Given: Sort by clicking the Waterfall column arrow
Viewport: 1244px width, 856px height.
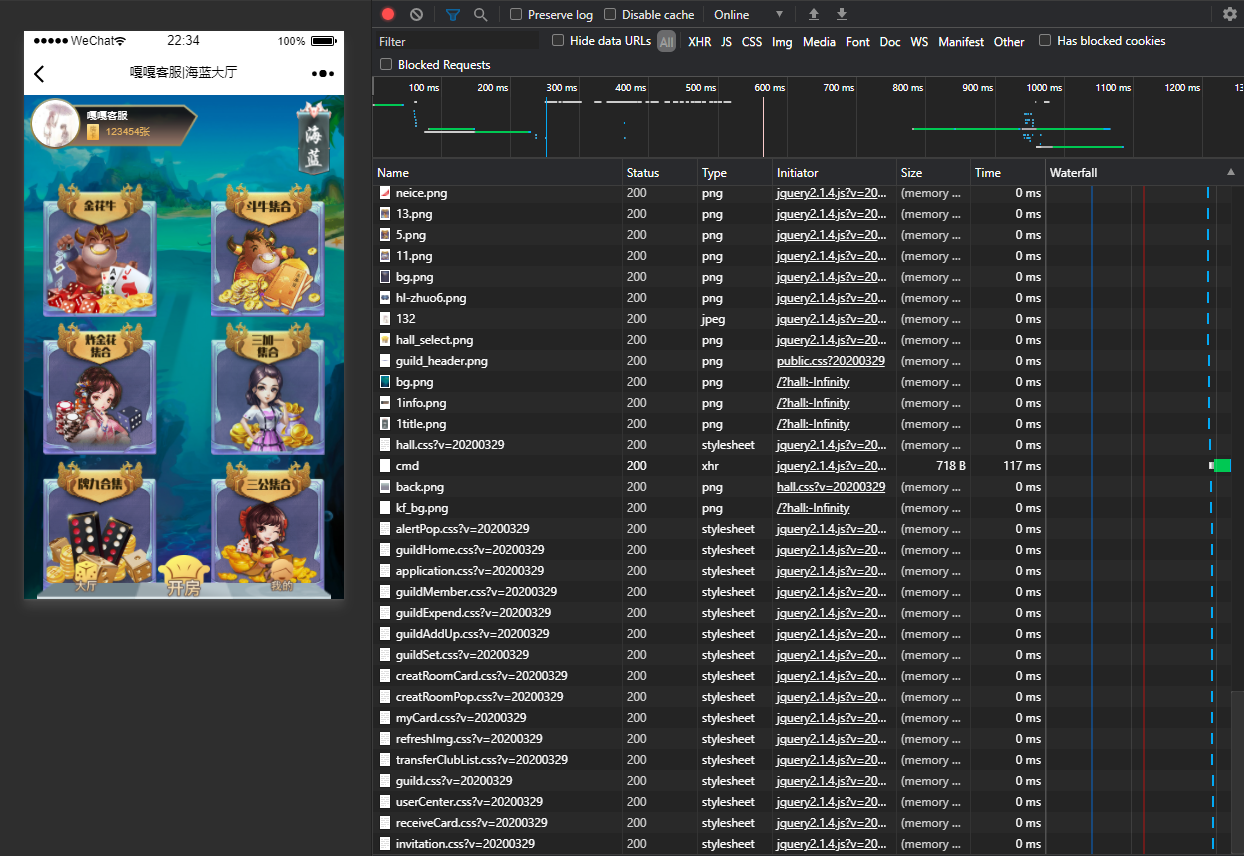Looking at the screenshot, I should click(1230, 172).
